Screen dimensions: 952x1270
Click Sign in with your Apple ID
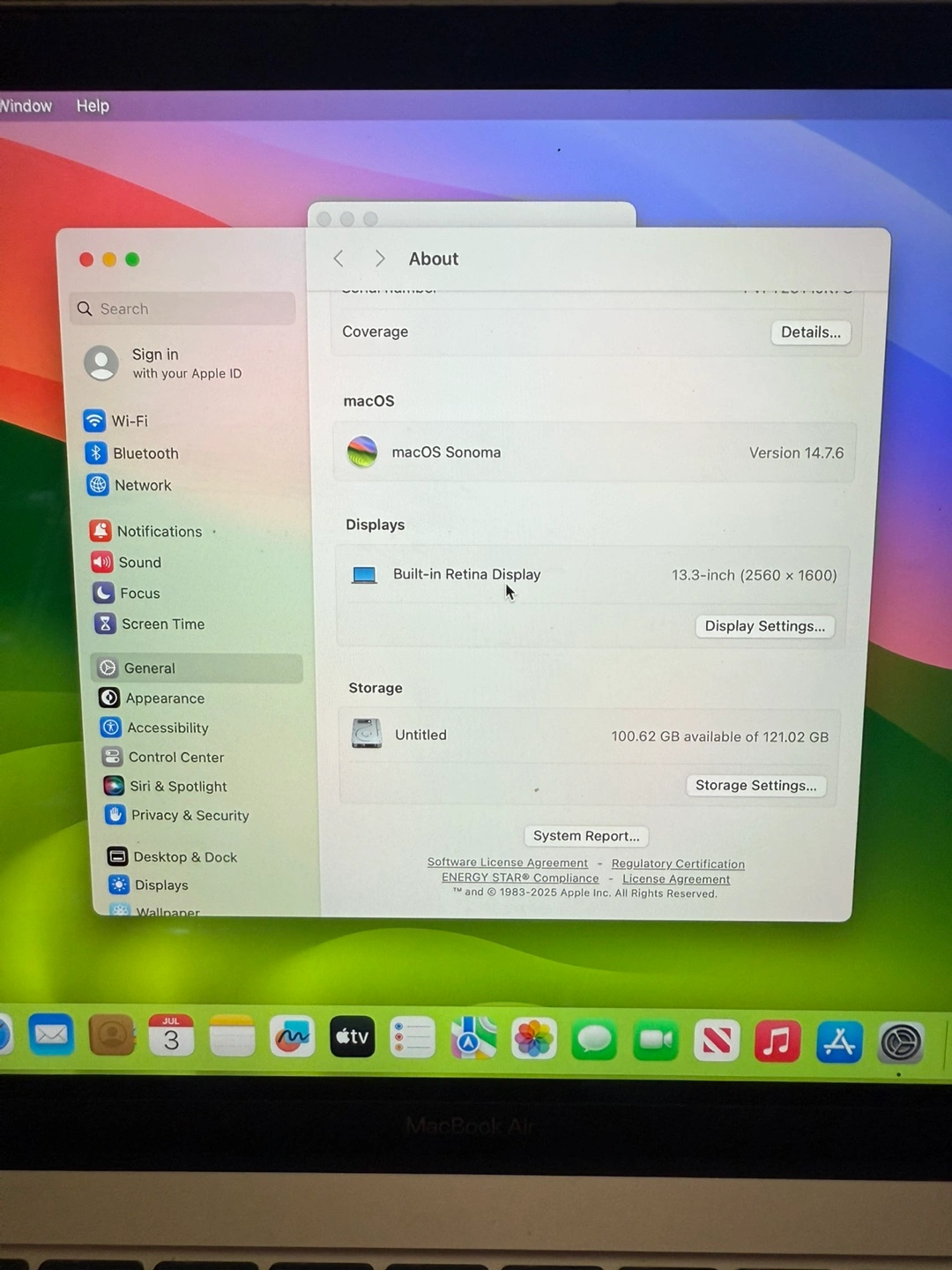pyautogui.click(x=163, y=362)
